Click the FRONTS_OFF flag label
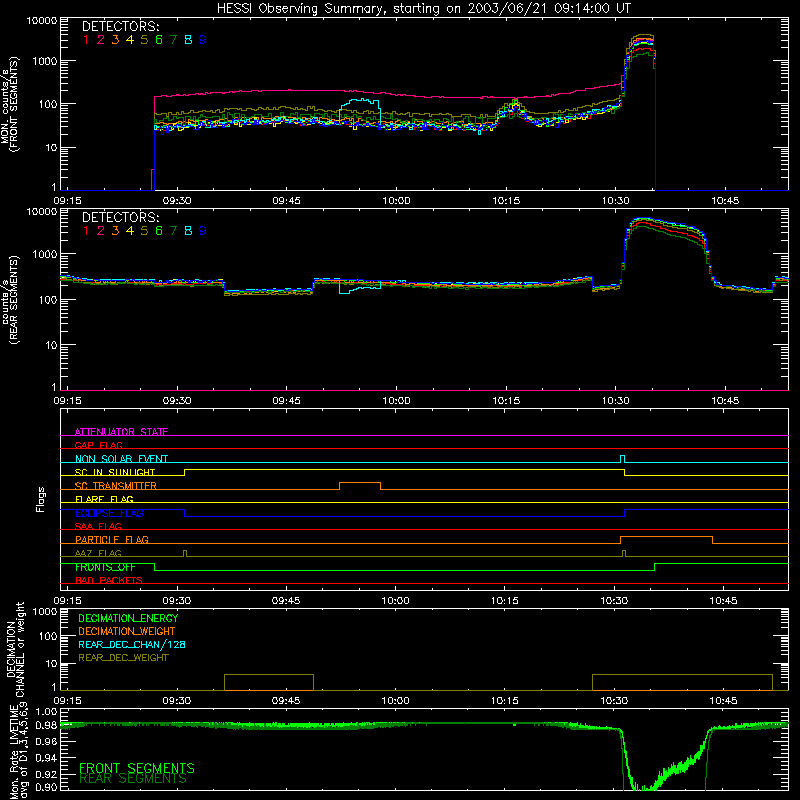Screen dimensions: 800x800 coord(105,567)
